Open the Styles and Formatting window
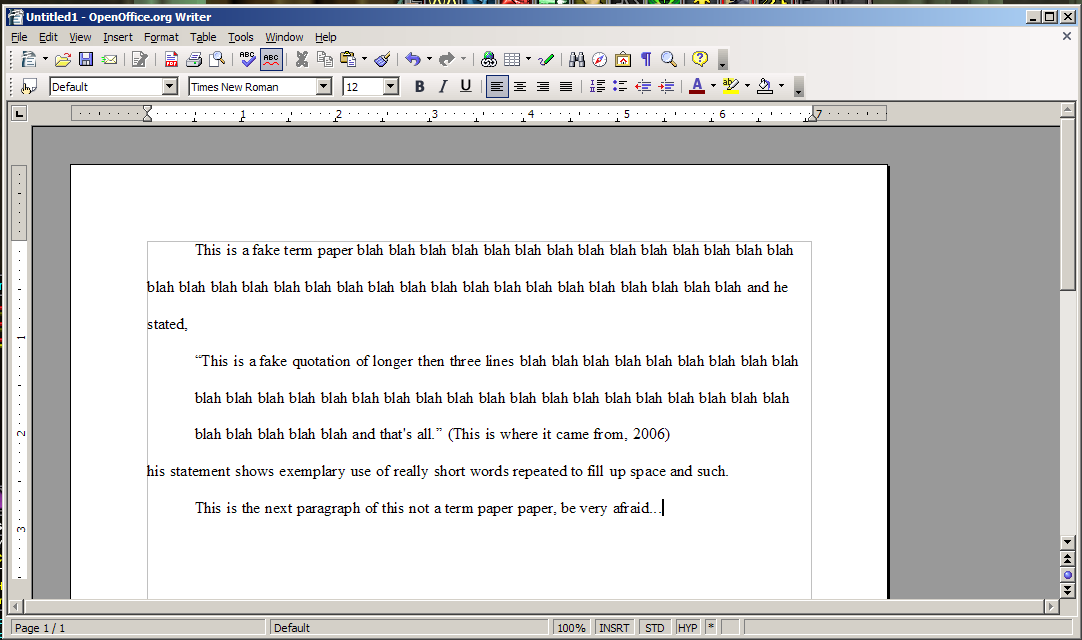The width and height of the screenshot is (1082, 640). (28, 87)
